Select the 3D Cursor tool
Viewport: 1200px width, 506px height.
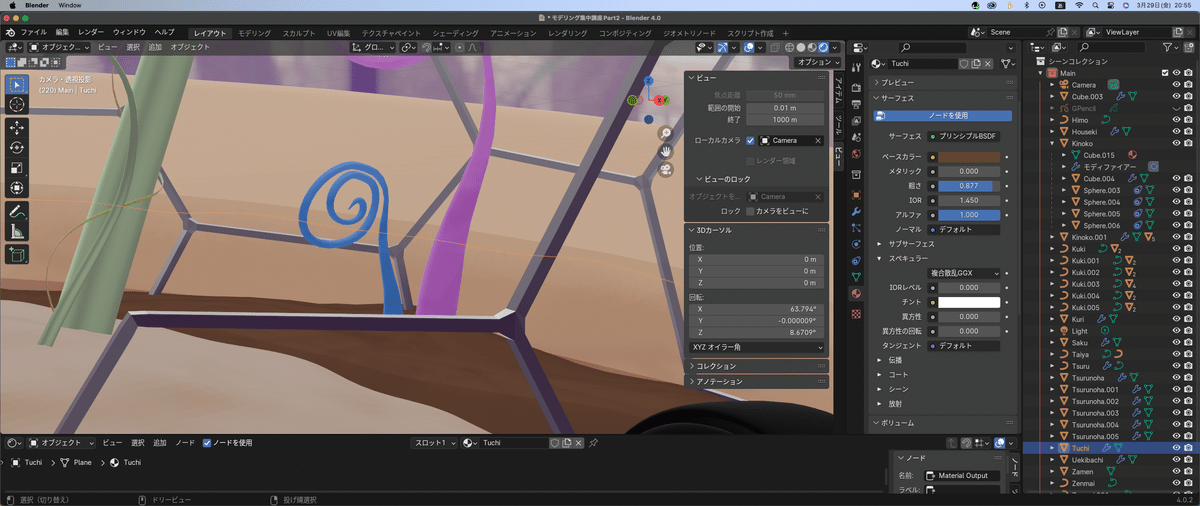pos(17,104)
